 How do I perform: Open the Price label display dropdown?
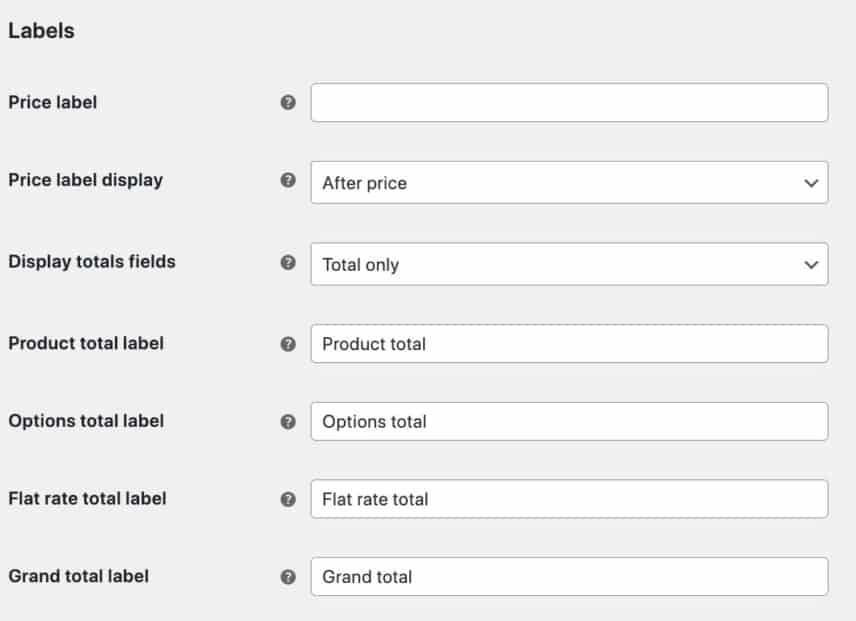tap(569, 183)
